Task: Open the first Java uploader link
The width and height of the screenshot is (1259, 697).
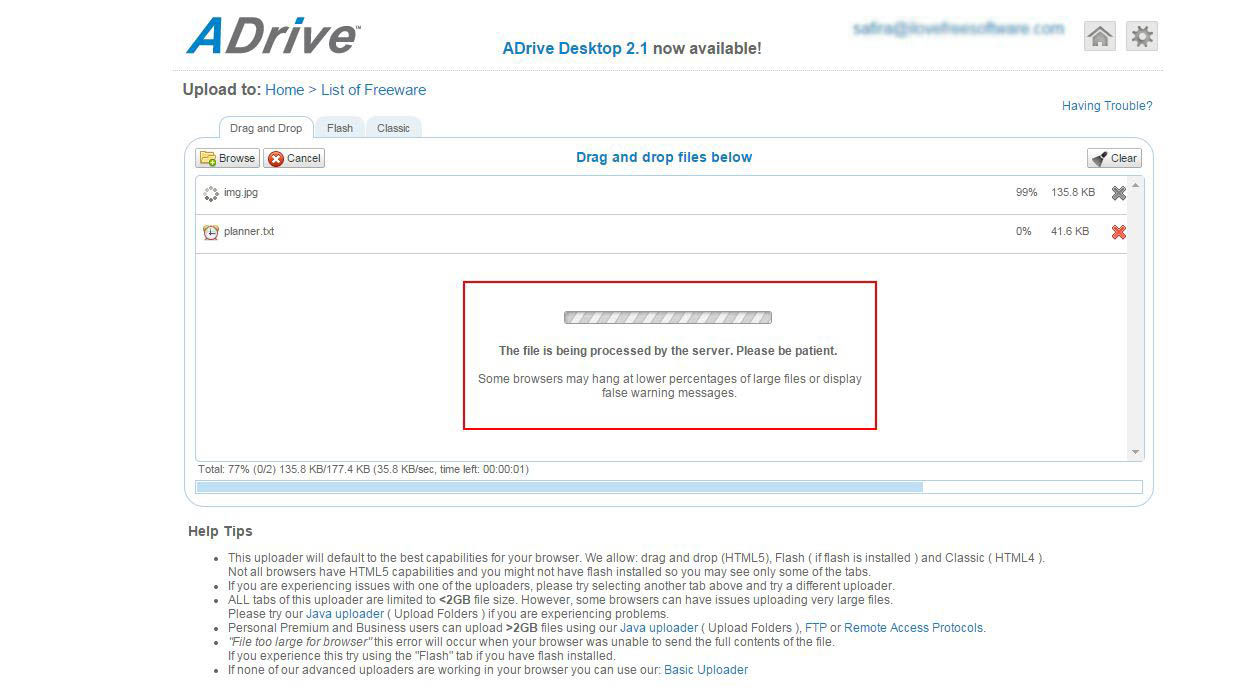Action: (x=345, y=614)
